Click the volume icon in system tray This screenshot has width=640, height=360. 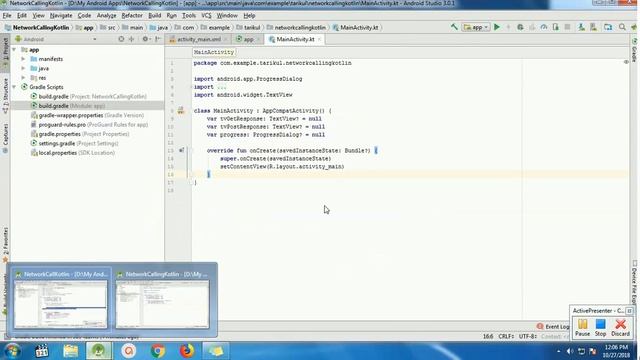(x=570, y=351)
